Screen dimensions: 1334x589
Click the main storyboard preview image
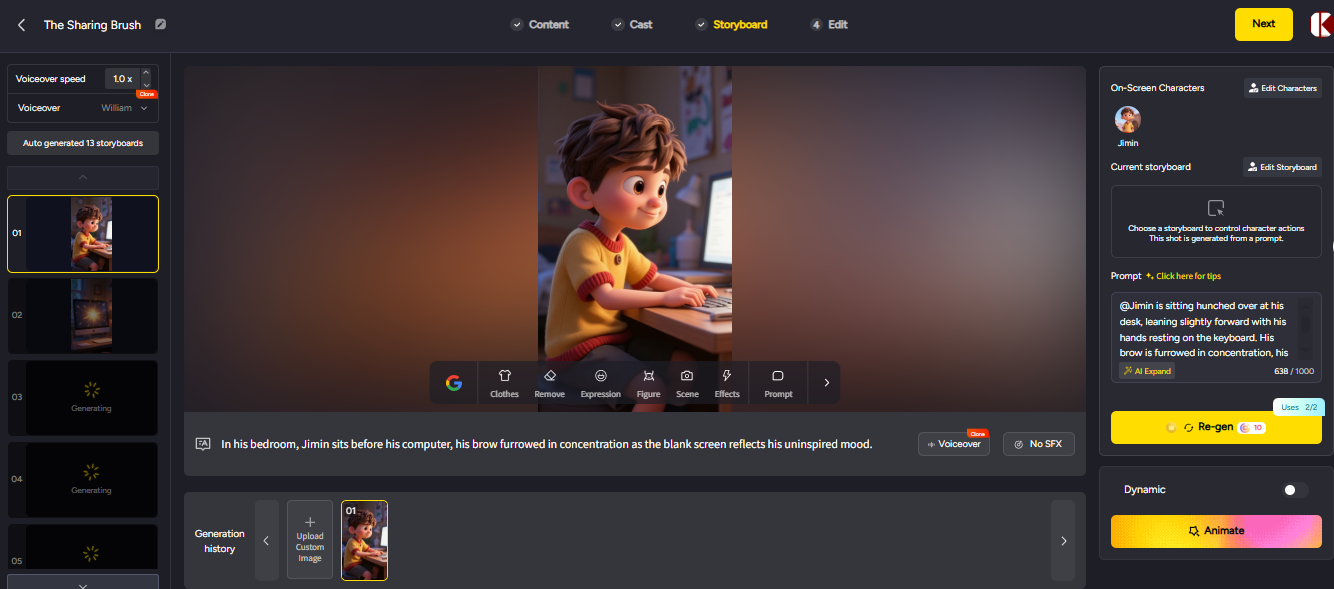point(635,239)
